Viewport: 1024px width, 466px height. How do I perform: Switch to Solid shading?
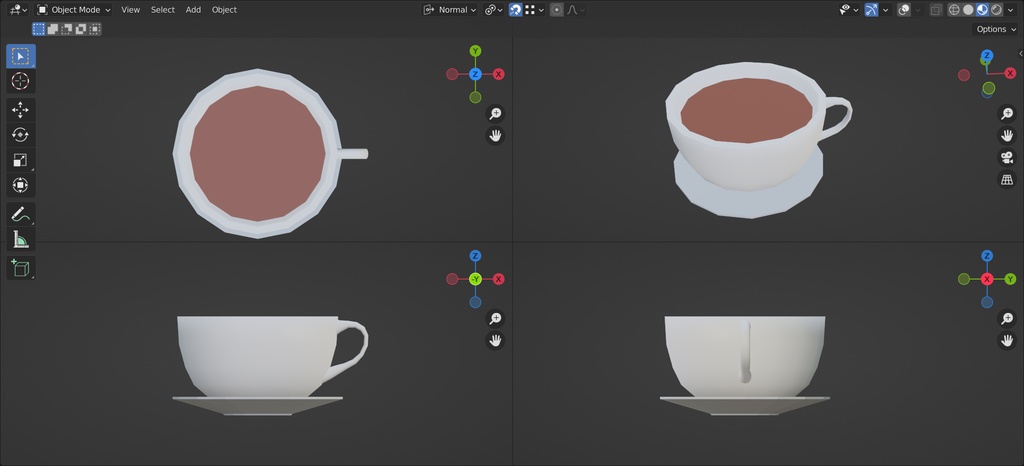[968, 10]
